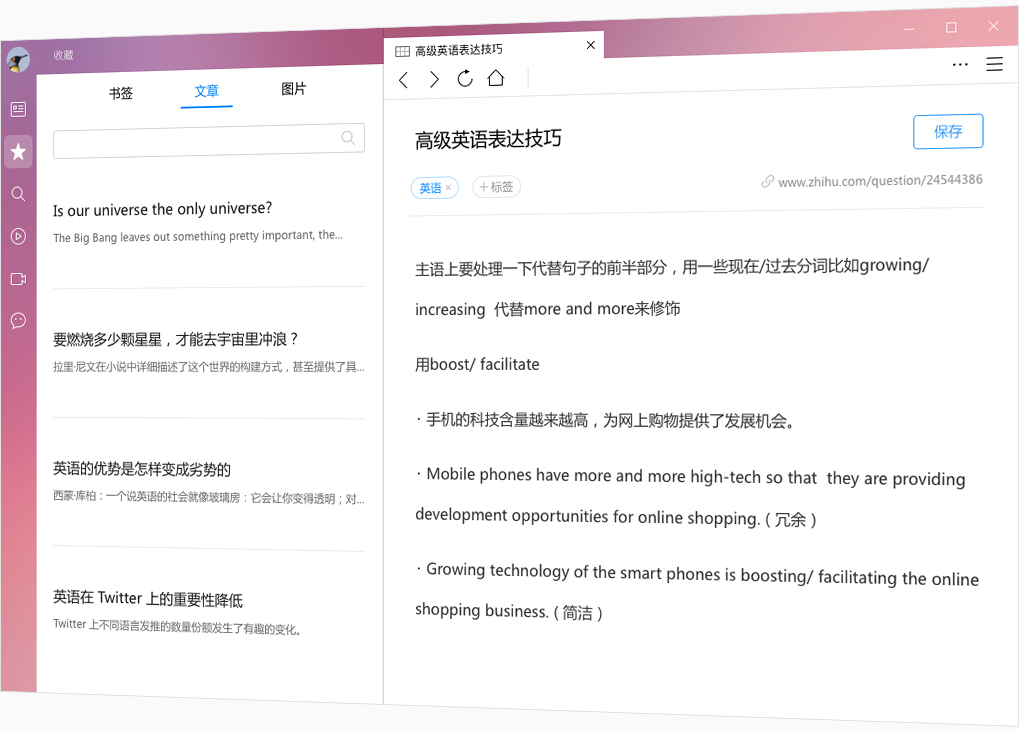1019x731 pixels.
Task: Open the search icon in sidebar
Action: 18,194
